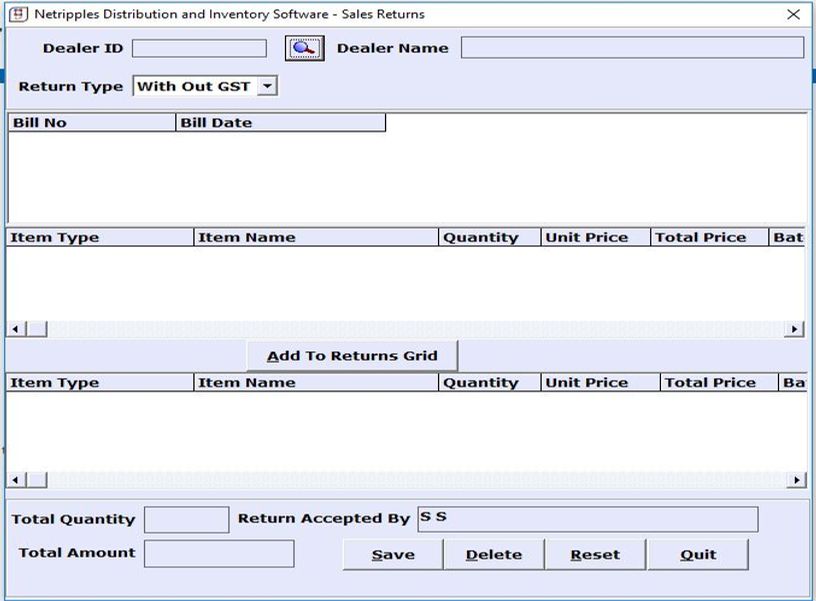Click the returns grid horizontal scrollbar thumb
Screen dimensions: 816x601
[37, 480]
